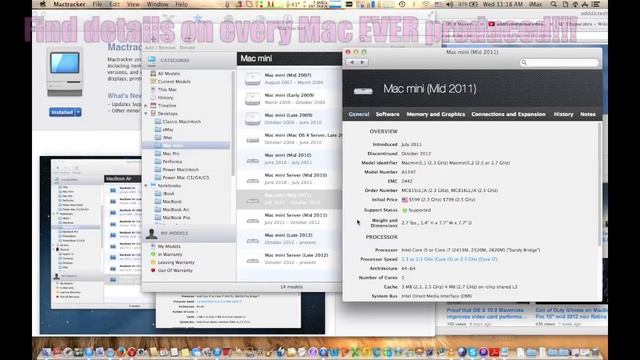Select Mac mini (Late 2009) in list
Screen dimensions: 640x360
(289, 119)
